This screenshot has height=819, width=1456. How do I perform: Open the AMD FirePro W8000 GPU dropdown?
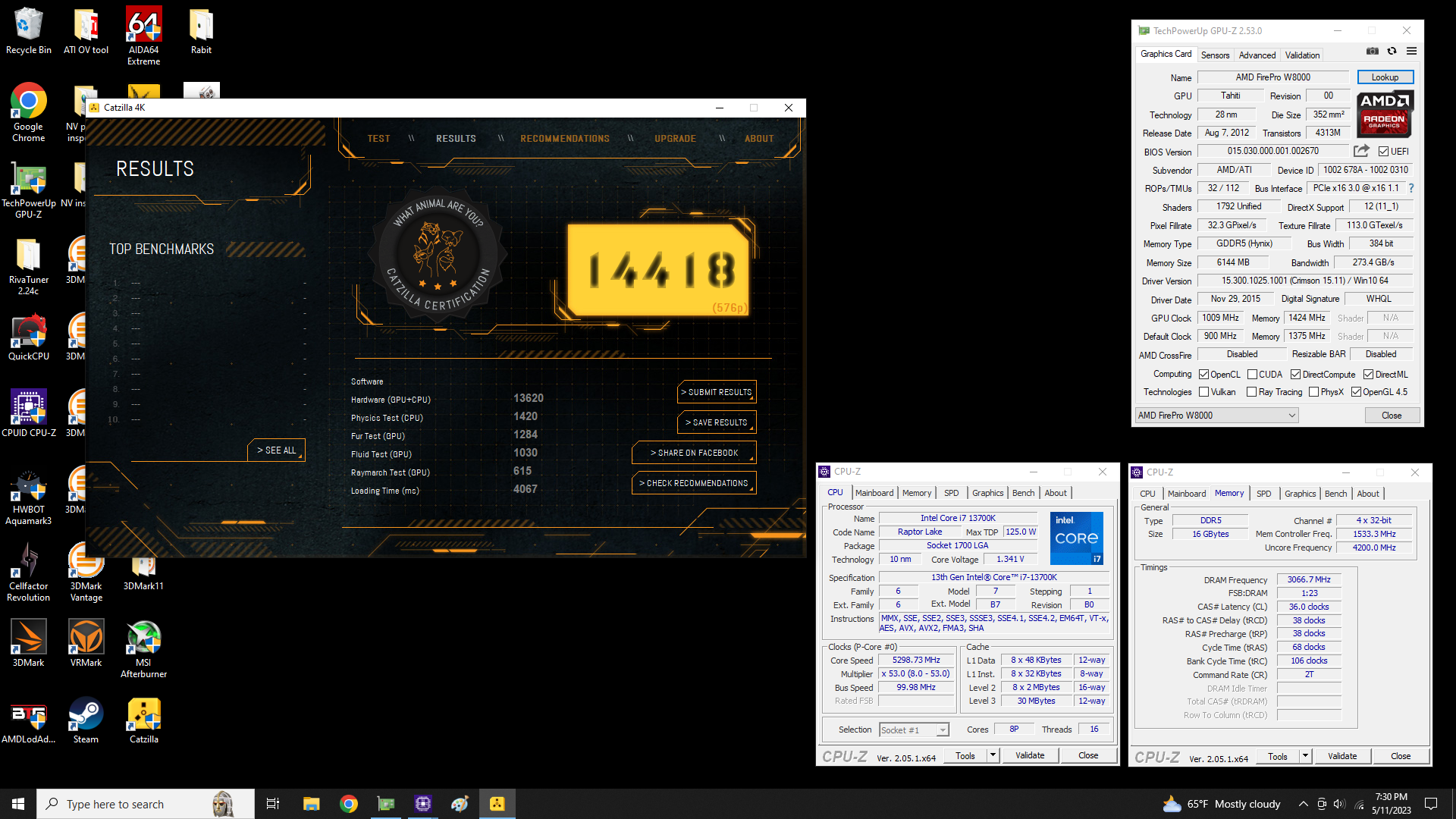(1216, 416)
